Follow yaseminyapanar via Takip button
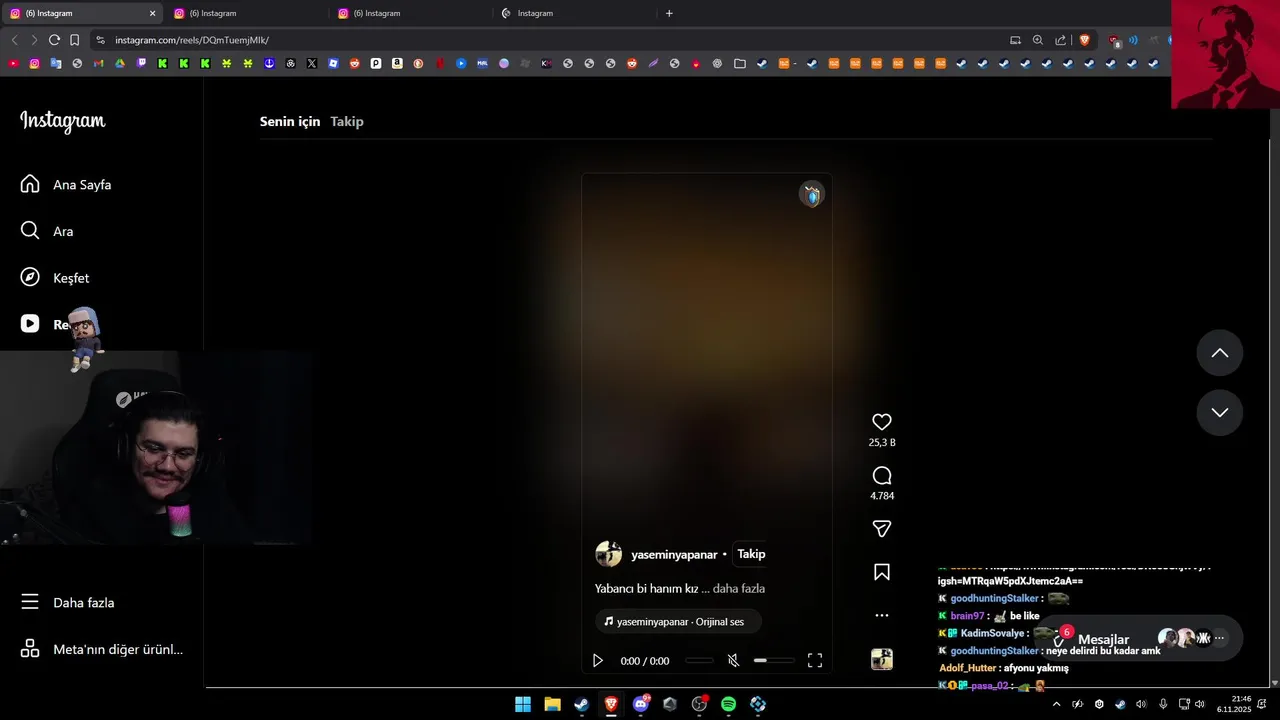The width and height of the screenshot is (1280, 720). [751, 554]
